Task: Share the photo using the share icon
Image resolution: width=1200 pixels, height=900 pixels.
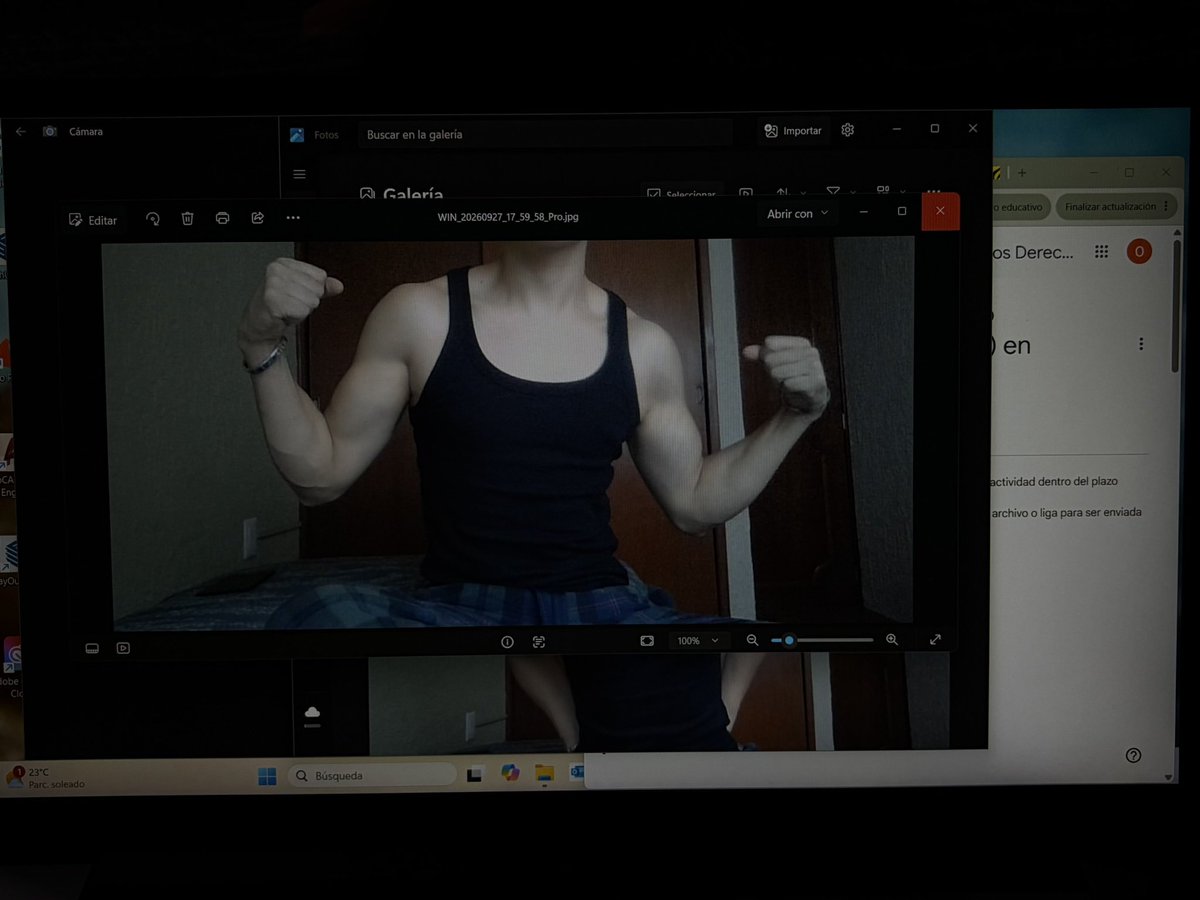Action: [x=257, y=217]
